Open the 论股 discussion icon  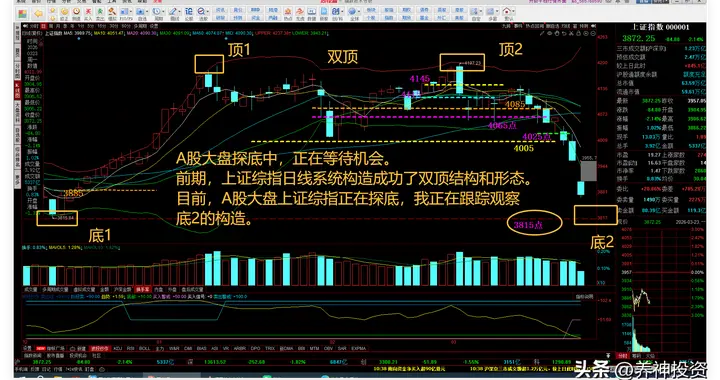[x=189, y=13]
